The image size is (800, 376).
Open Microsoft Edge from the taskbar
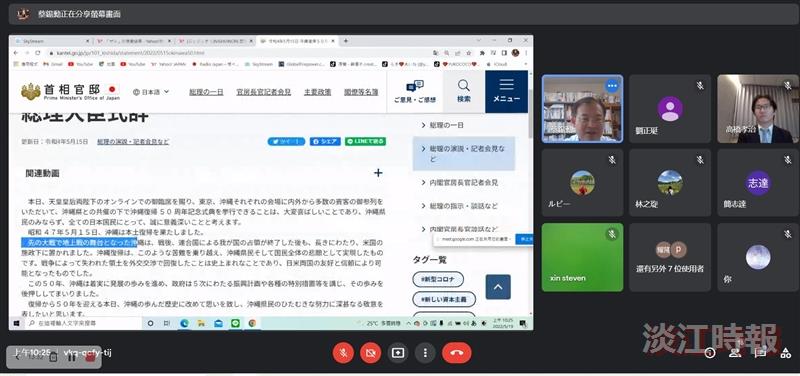coord(184,323)
